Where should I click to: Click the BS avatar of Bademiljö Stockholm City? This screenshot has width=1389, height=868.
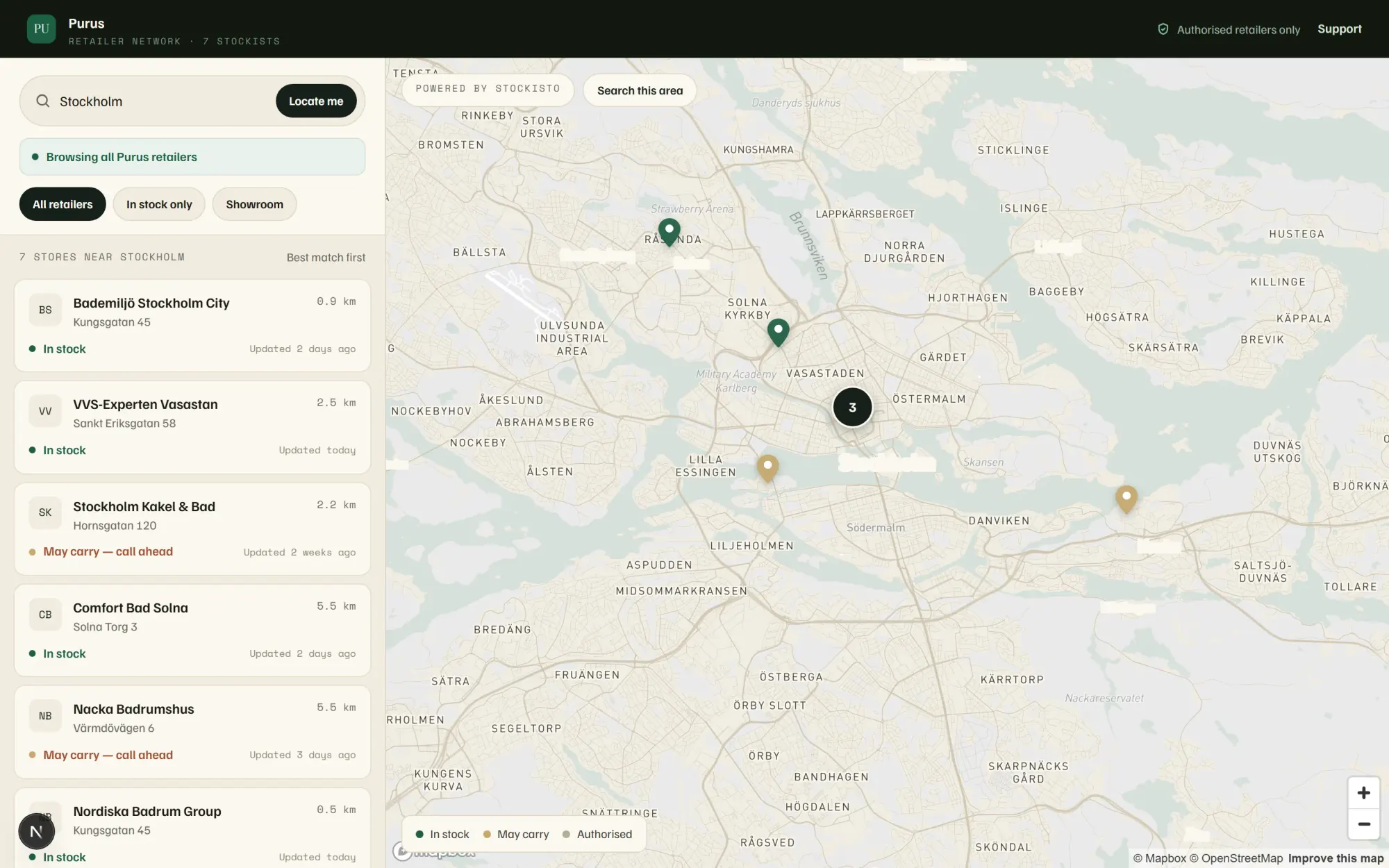point(45,310)
